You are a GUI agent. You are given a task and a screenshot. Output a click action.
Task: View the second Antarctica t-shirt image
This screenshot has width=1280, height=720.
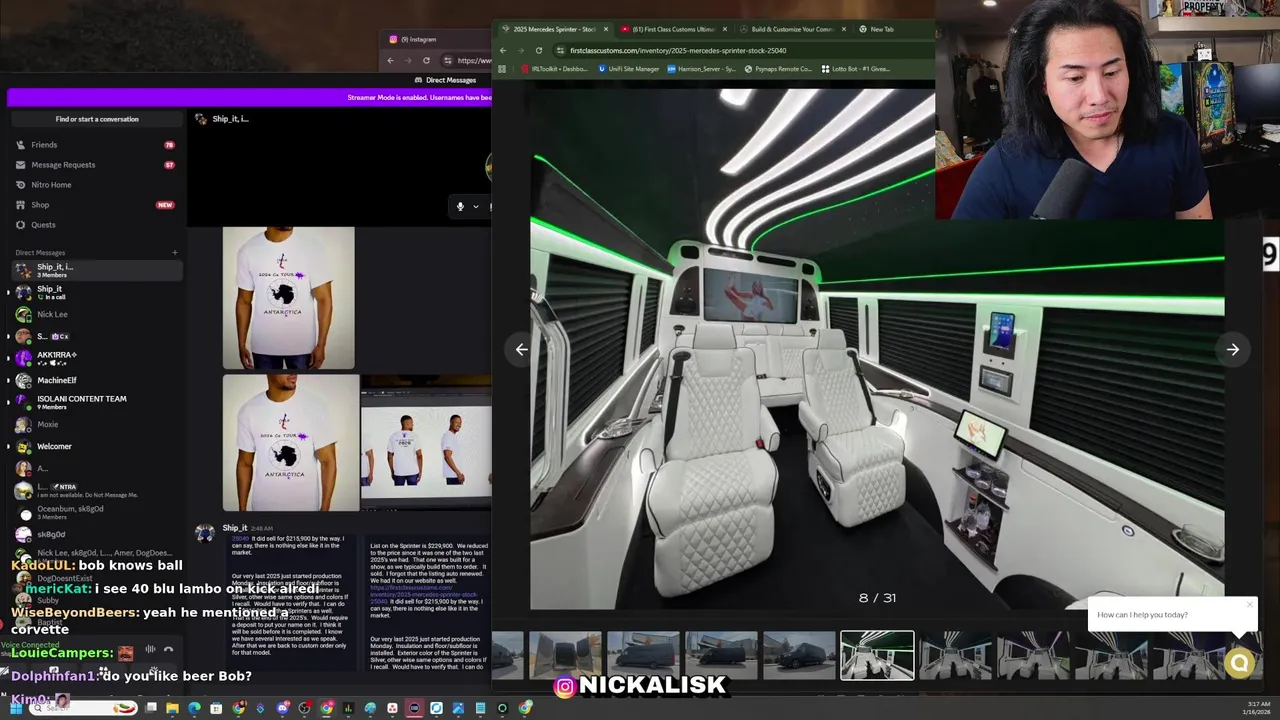coord(291,444)
